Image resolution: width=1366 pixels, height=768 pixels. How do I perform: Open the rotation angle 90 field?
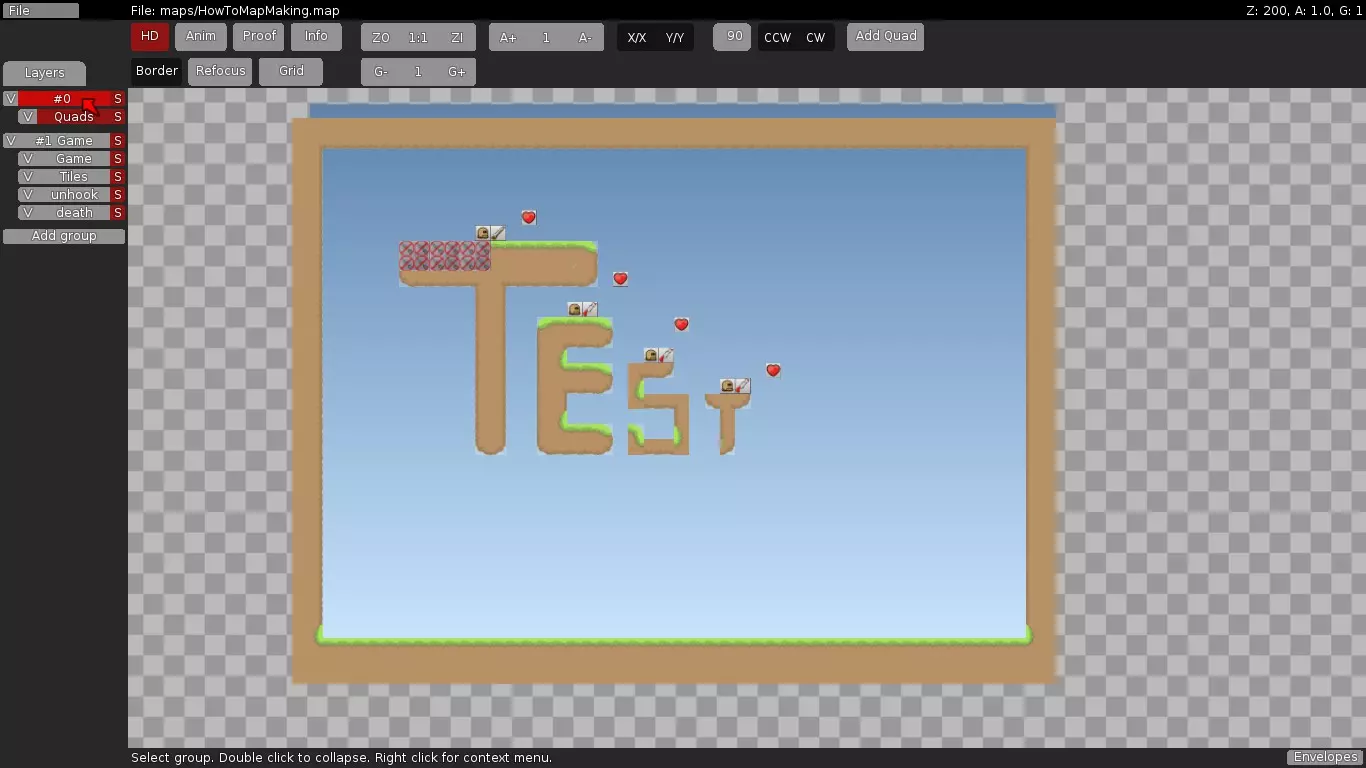[x=734, y=37]
